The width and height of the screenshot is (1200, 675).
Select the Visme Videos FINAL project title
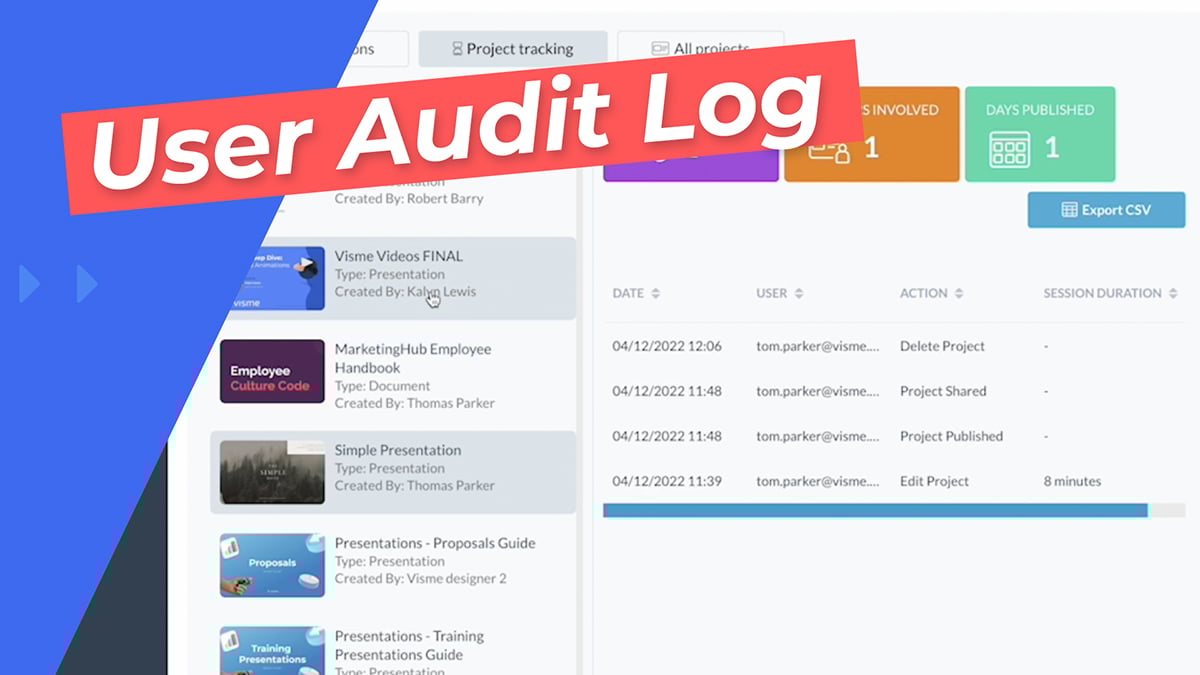coord(399,256)
